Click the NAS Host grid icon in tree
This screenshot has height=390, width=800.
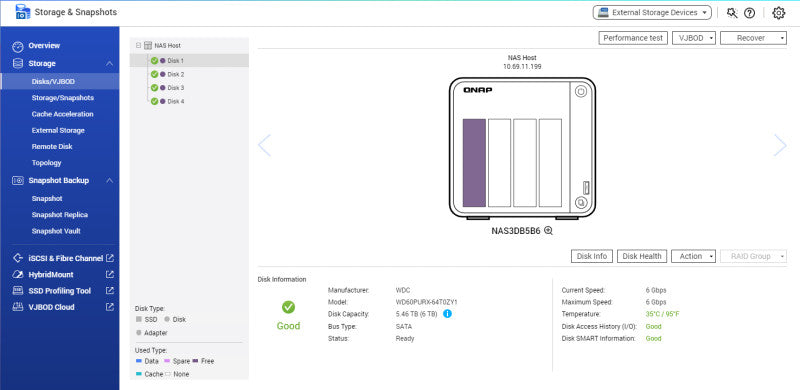coord(148,45)
